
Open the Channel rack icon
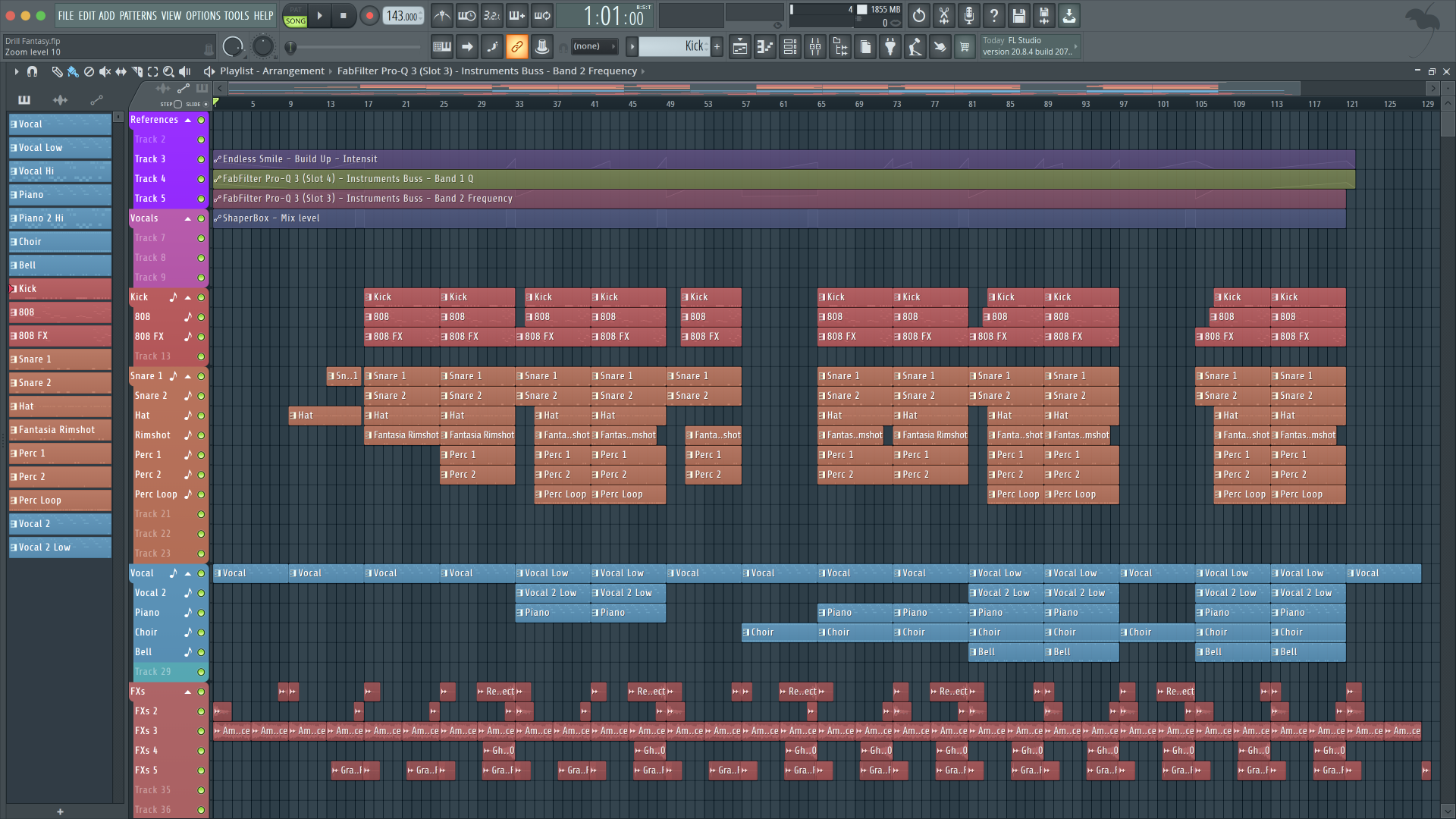click(x=790, y=47)
